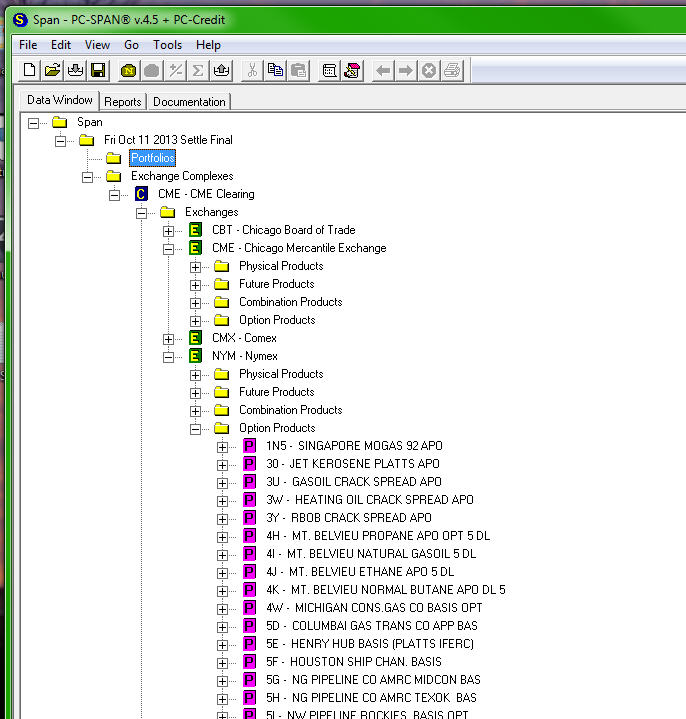Select 4J - MT. BELVIEU ETHANE APO
Viewport: 686px width, 719px height.
click(360, 572)
